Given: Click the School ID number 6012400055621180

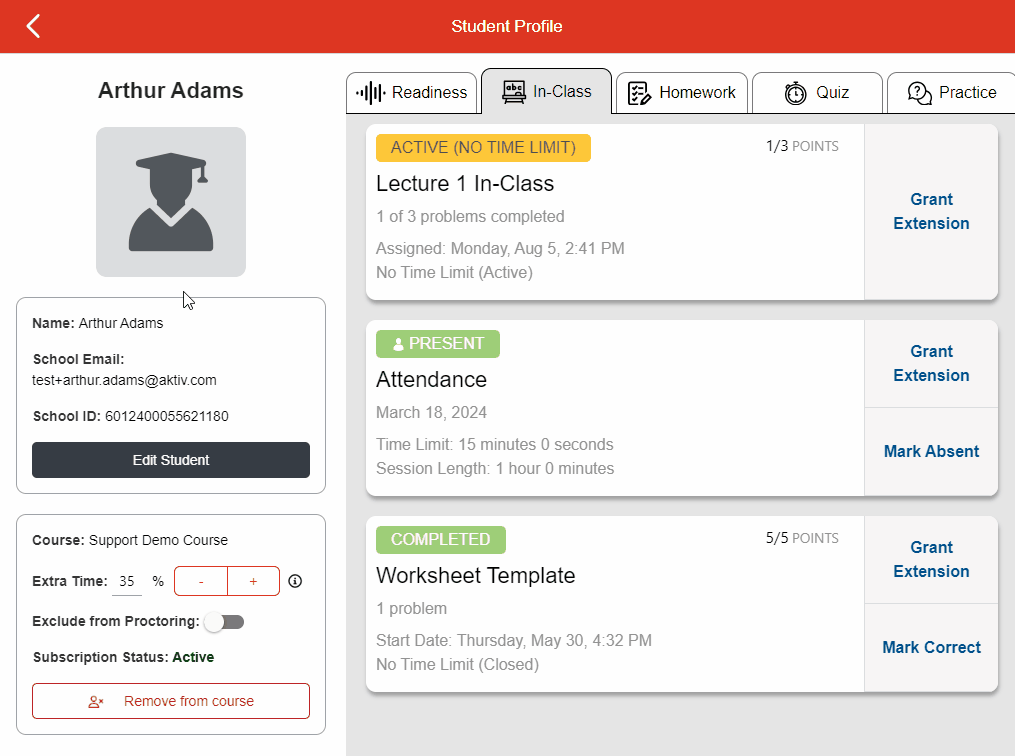Looking at the screenshot, I should pyautogui.click(x=167, y=416).
